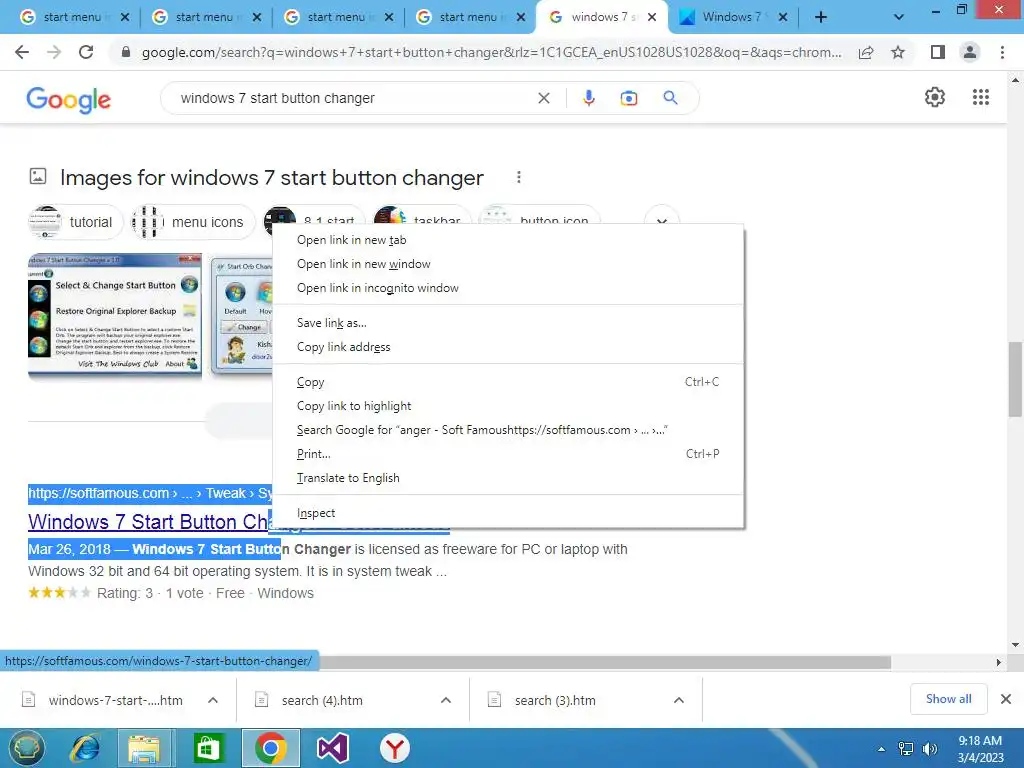Open the Google apps grid
1024x768 pixels.
[x=980, y=97]
